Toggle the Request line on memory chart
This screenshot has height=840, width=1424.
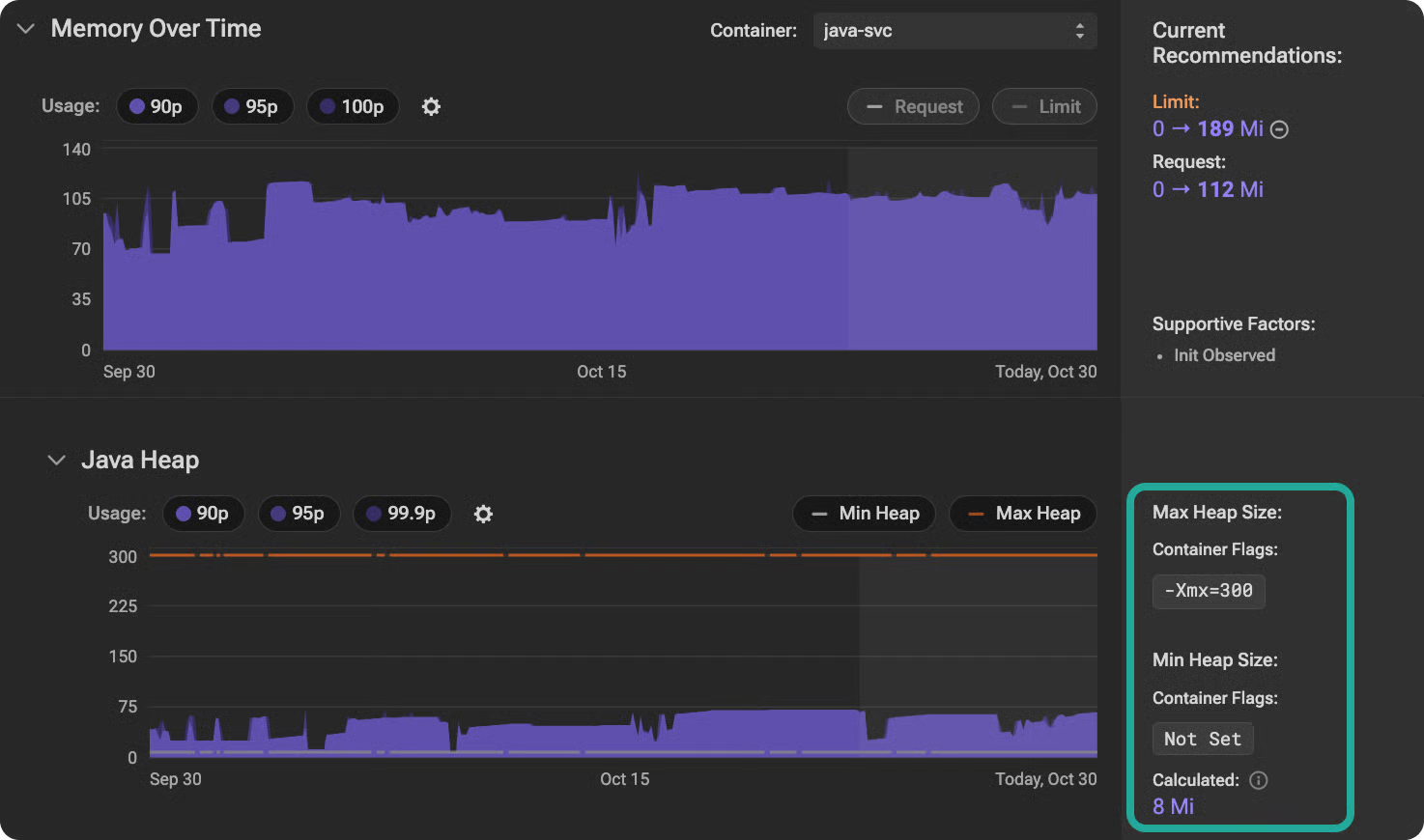(x=913, y=106)
